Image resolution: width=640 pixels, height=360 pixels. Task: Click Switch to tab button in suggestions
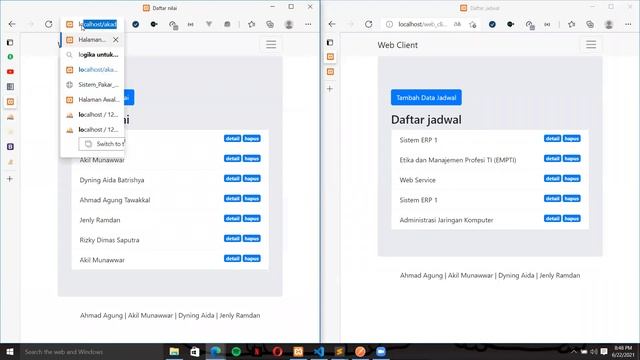(102, 144)
